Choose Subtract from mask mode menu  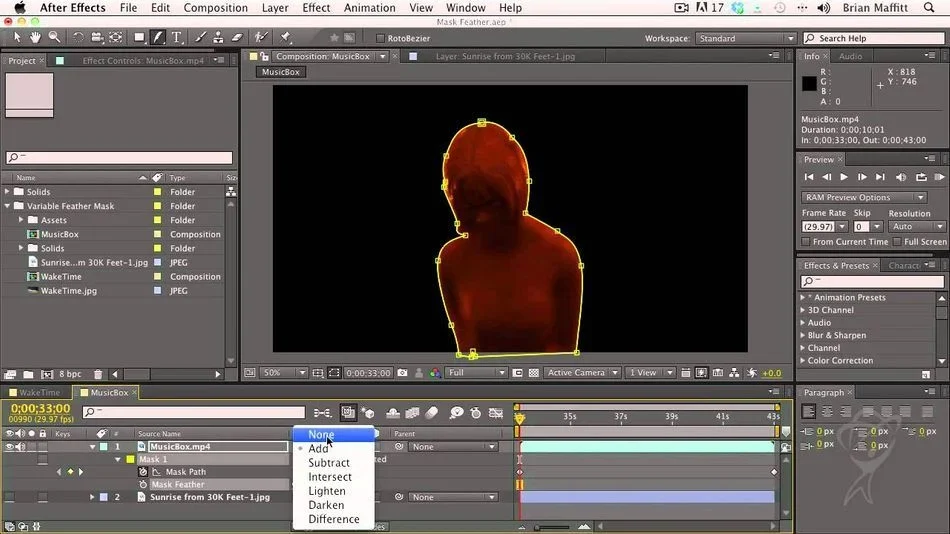point(328,462)
